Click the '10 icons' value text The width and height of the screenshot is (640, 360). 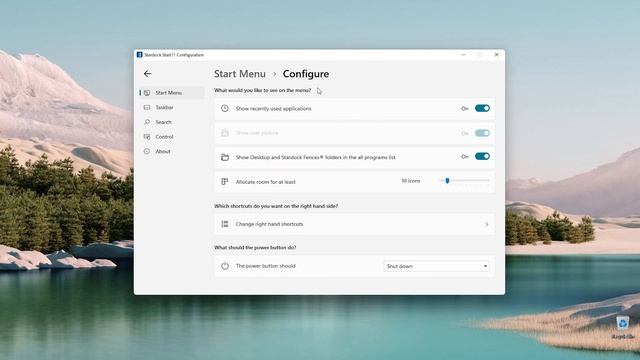coord(411,181)
